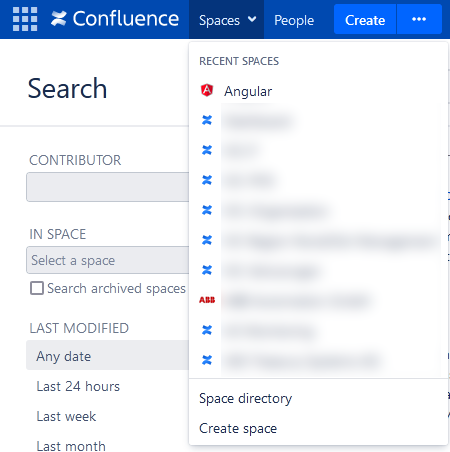The image size is (450, 452).
Task: Enable Search archived spaces checkbox
Action: click(x=37, y=288)
